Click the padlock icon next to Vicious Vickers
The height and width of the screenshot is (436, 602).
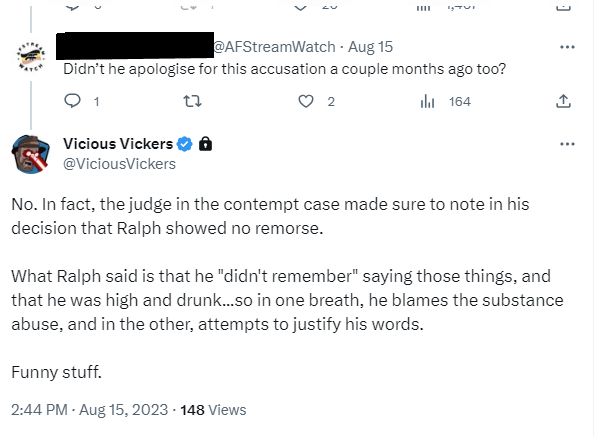205,144
